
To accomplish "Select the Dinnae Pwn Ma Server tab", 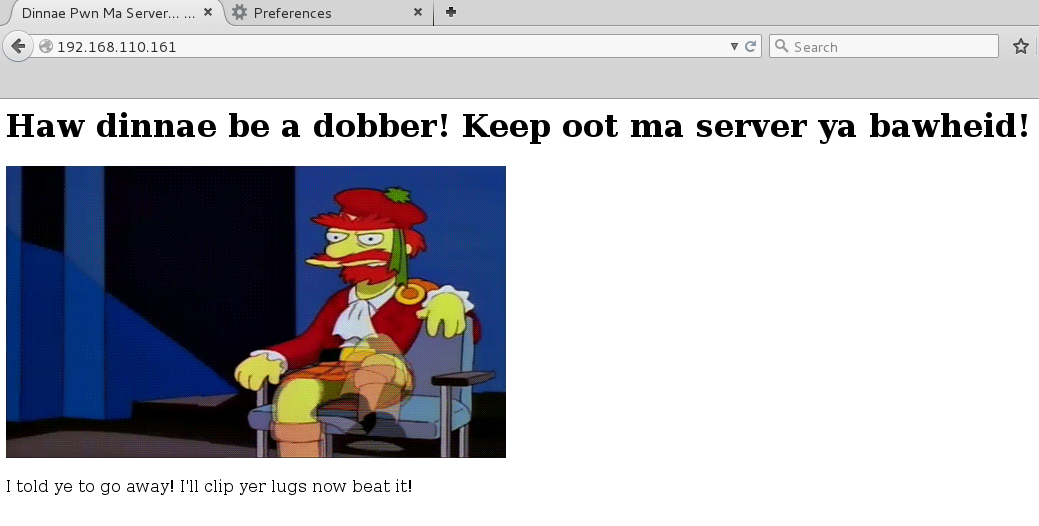I will (x=105, y=13).
